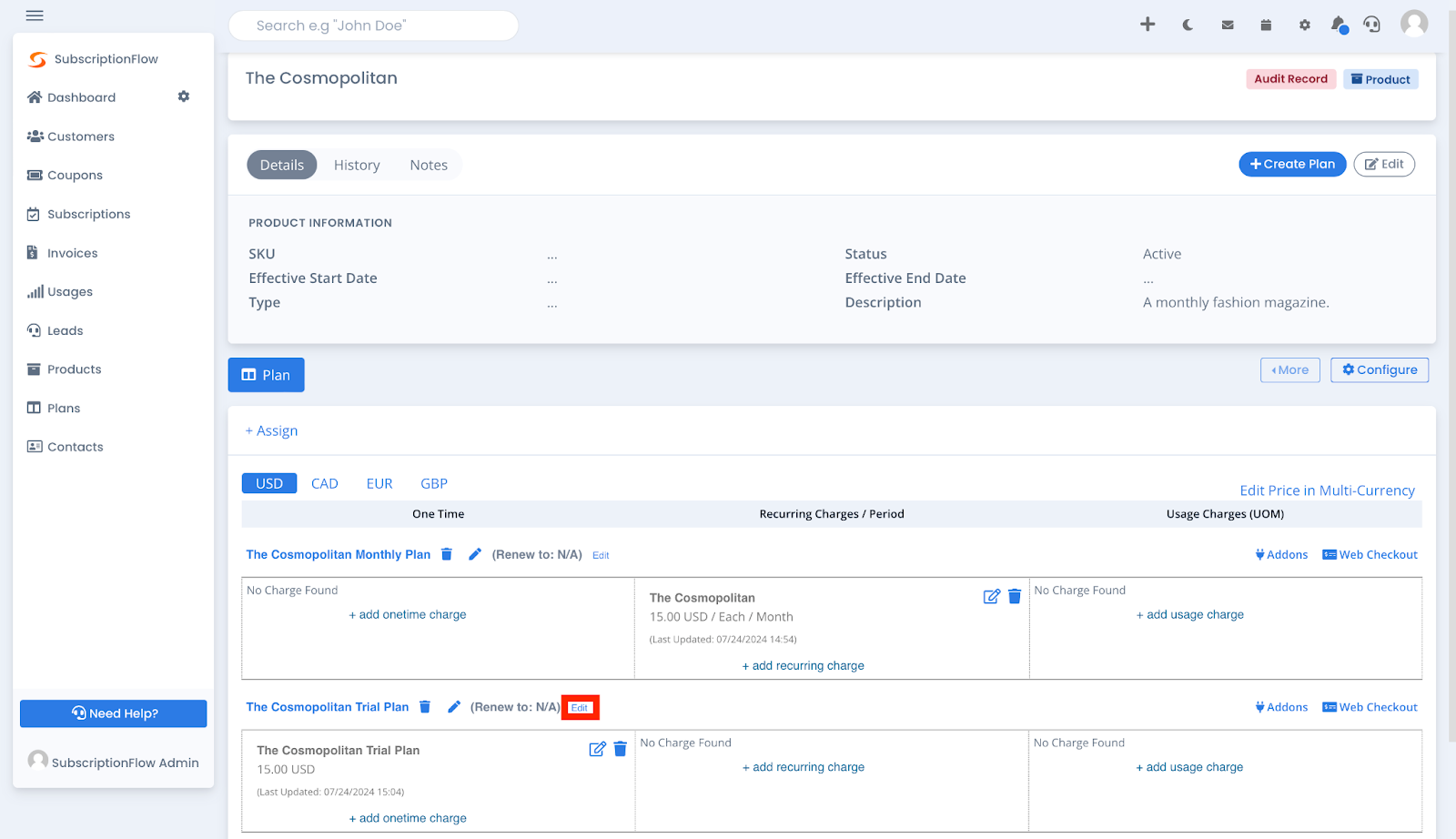
Task: Click the Need Help? button
Action: (x=114, y=713)
